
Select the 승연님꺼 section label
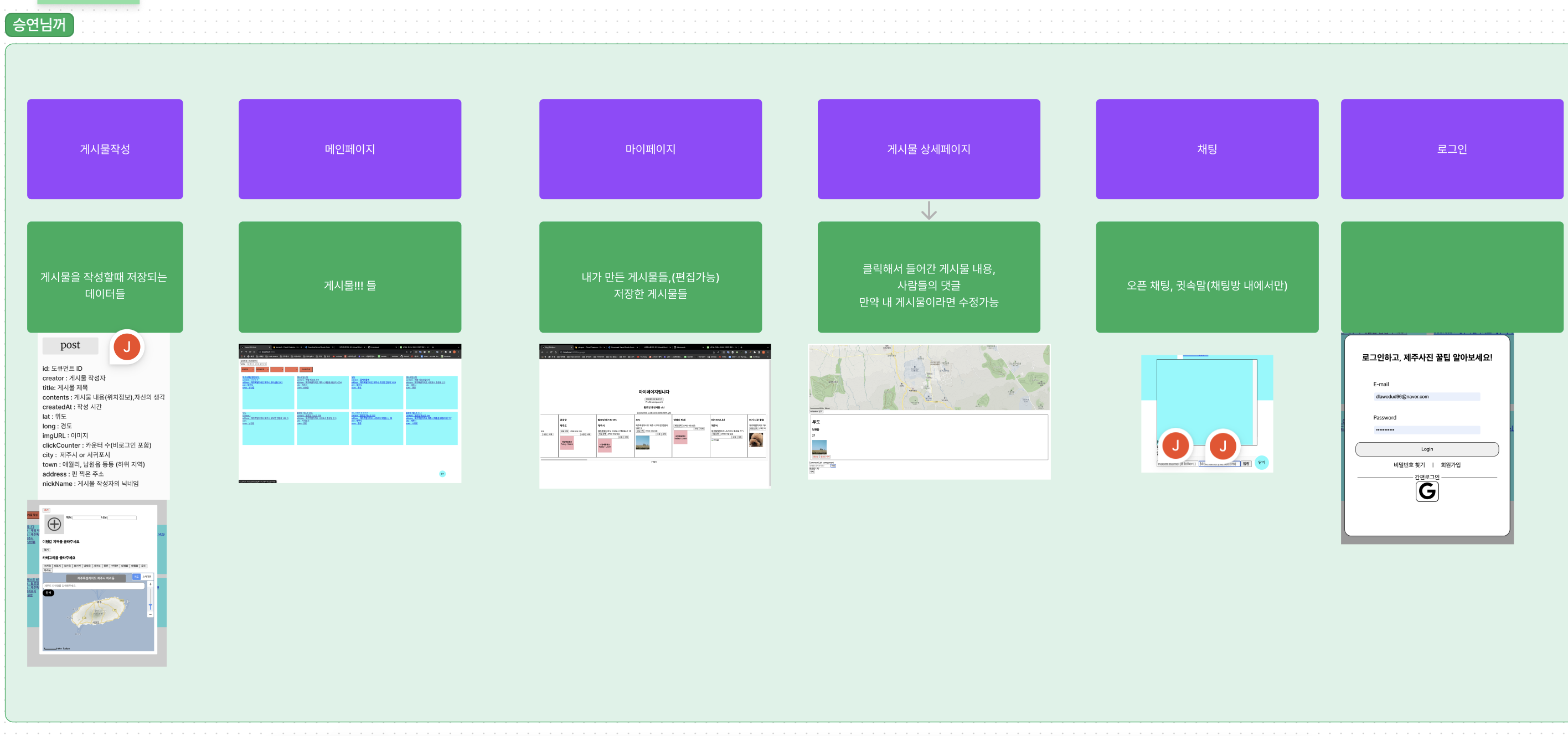click(x=39, y=25)
